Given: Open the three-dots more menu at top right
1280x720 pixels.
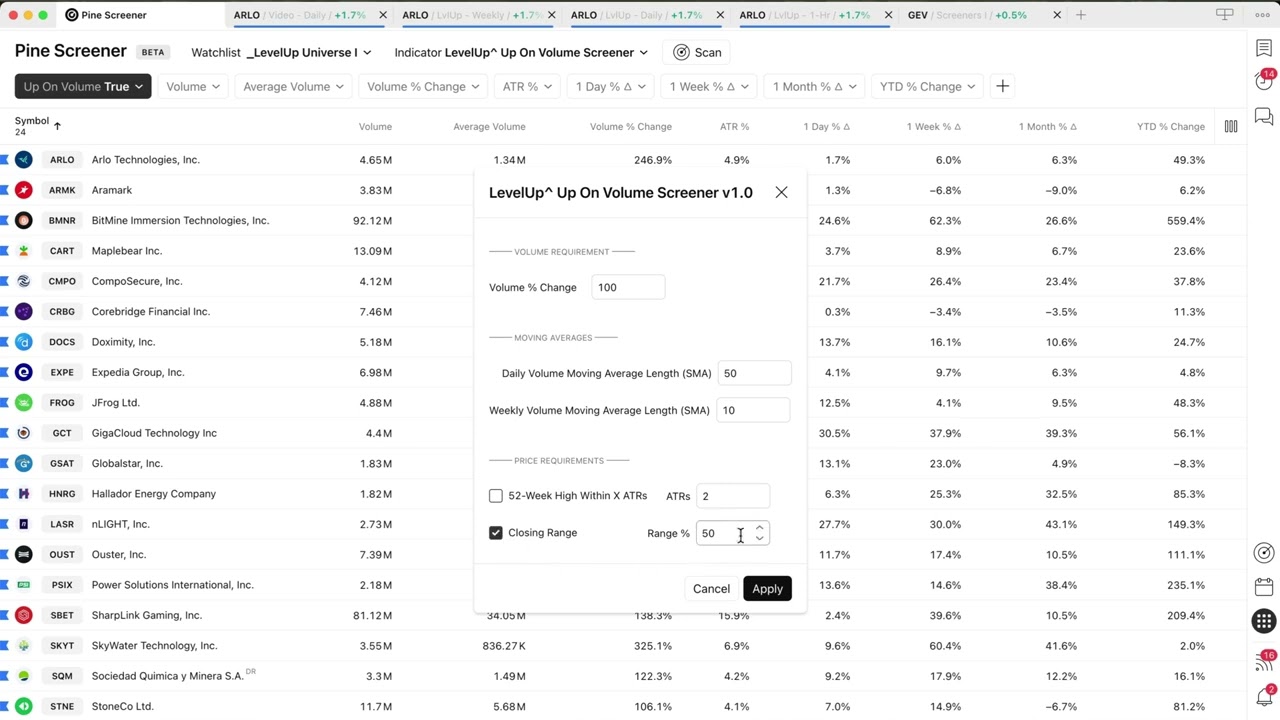Looking at the screenshot, I should tap(1262, 15).
